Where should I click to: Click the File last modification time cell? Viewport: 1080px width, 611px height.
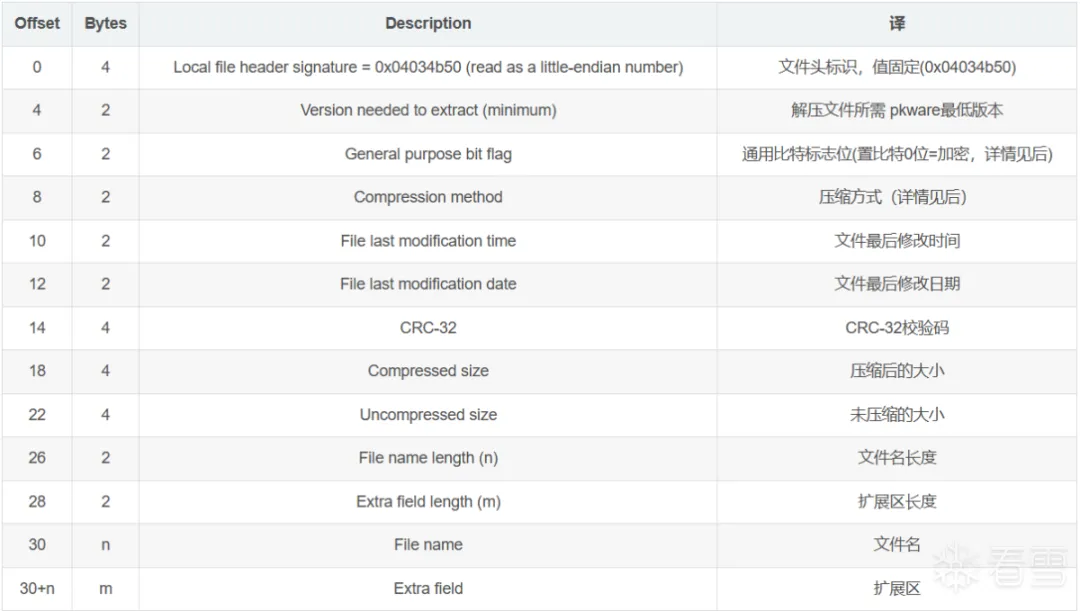(x=428, y=241)
